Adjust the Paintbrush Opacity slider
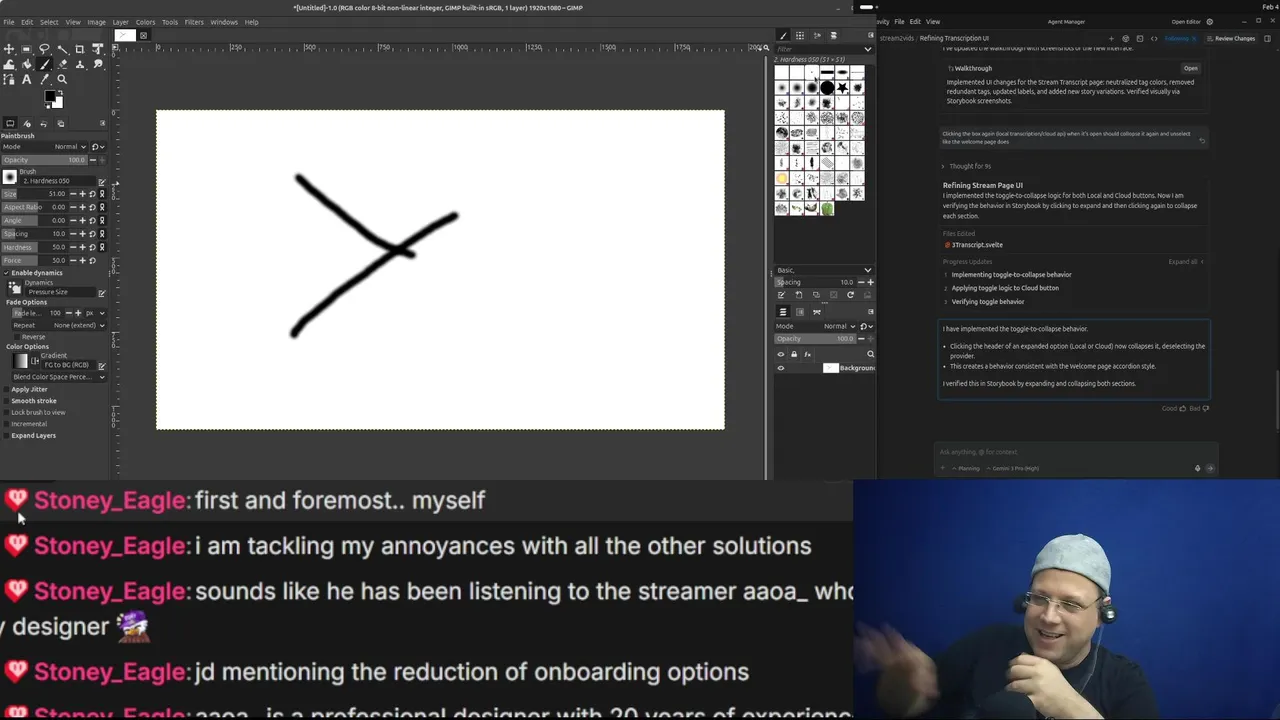Screen dimensions: 1280x720 (45, 160)
